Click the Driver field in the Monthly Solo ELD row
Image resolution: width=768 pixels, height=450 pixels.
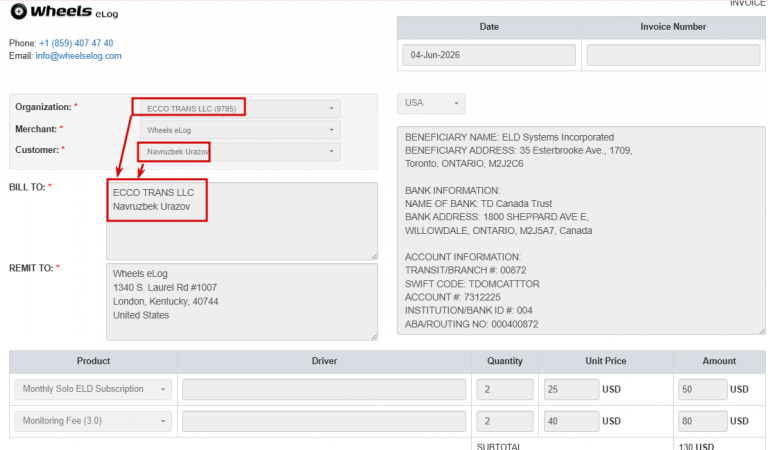324,389
